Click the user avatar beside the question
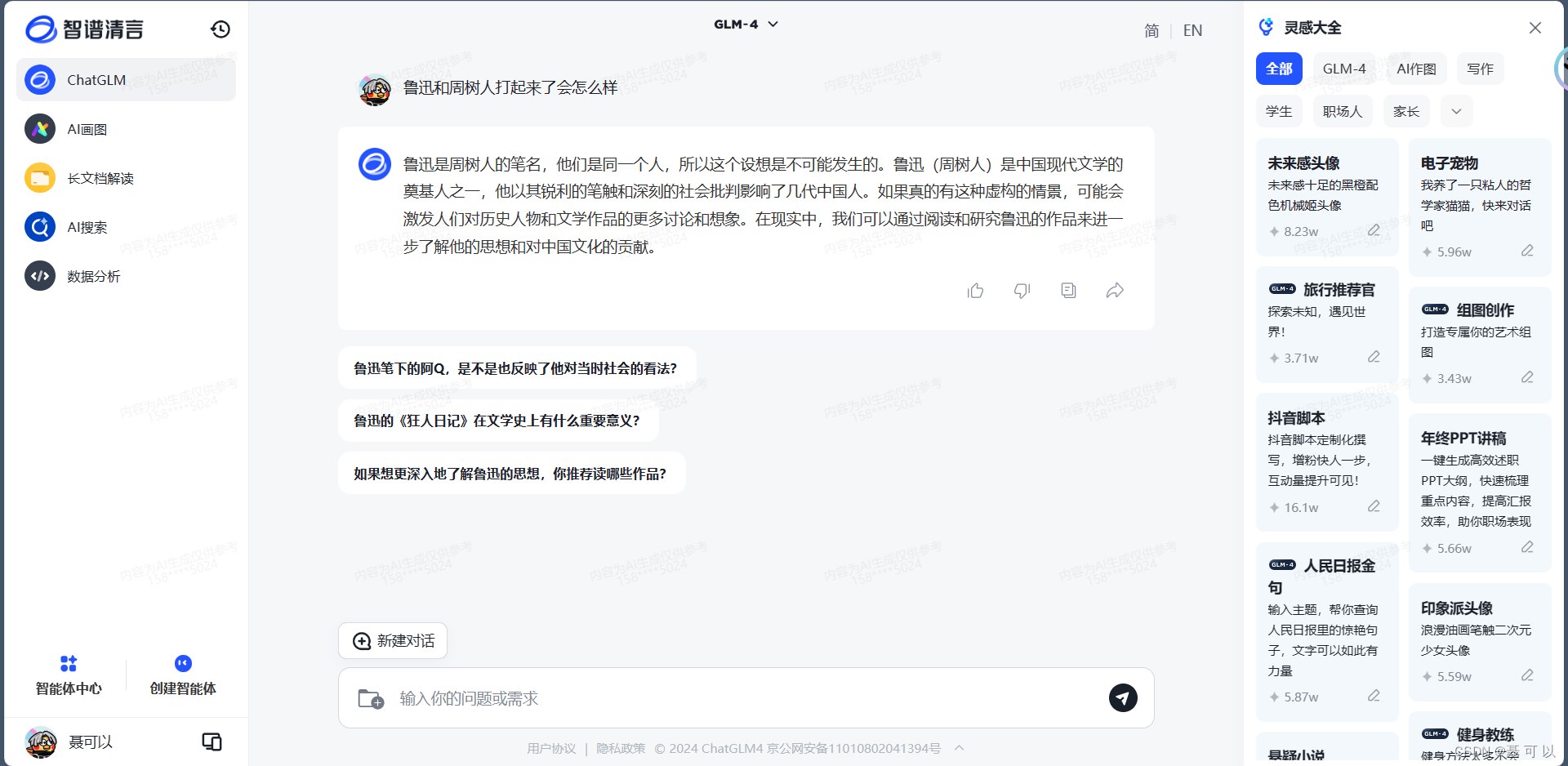 coord(375,90)
